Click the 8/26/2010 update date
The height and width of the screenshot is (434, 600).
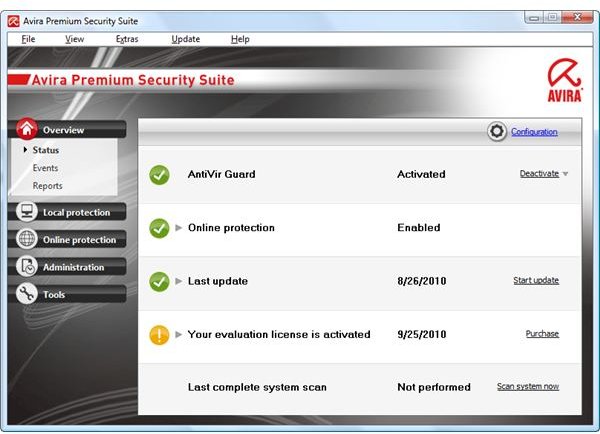pyautogui.click(x=422, y=281)
